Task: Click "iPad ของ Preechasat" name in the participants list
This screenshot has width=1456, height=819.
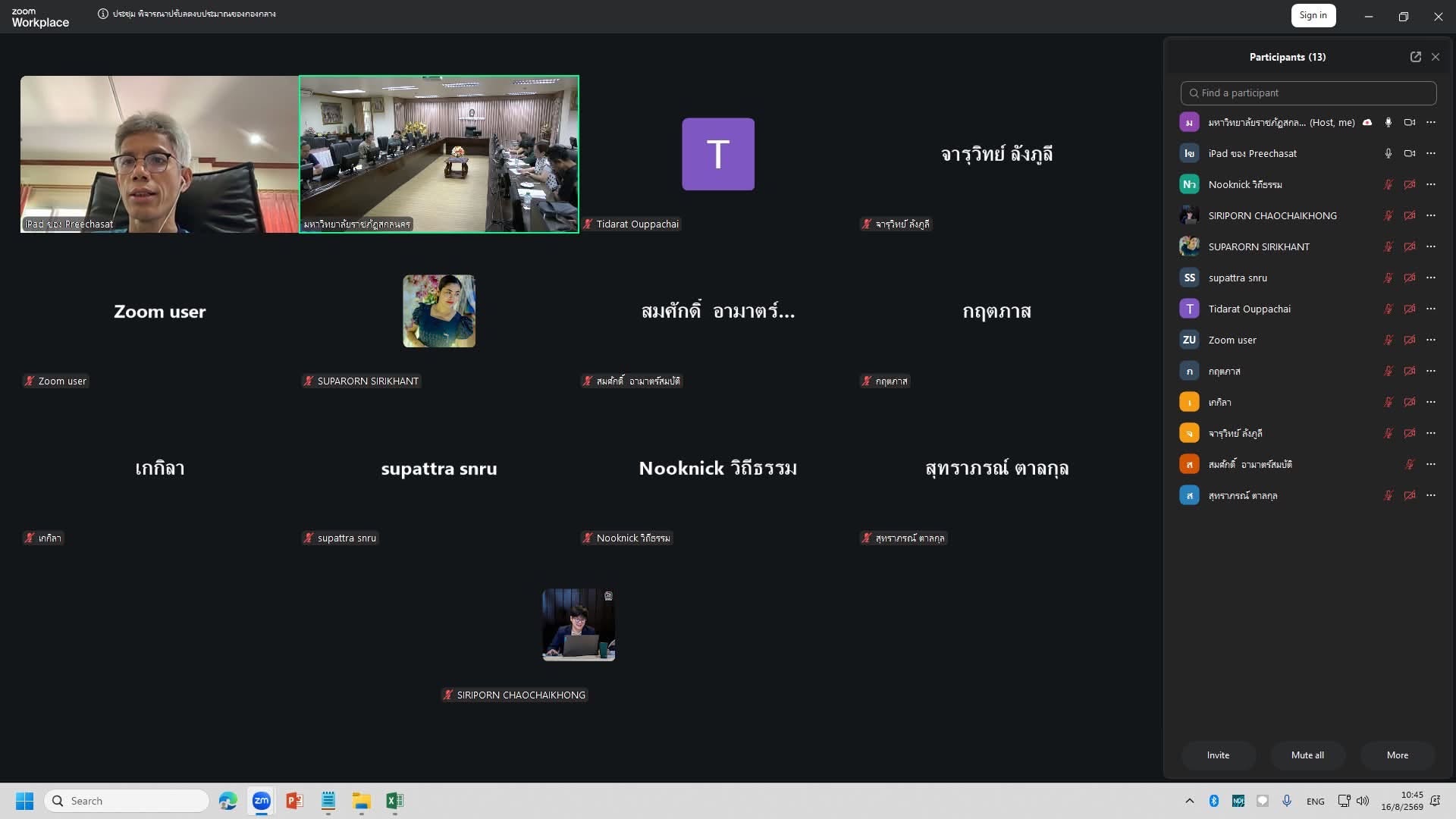Action: coord(1253,153)
